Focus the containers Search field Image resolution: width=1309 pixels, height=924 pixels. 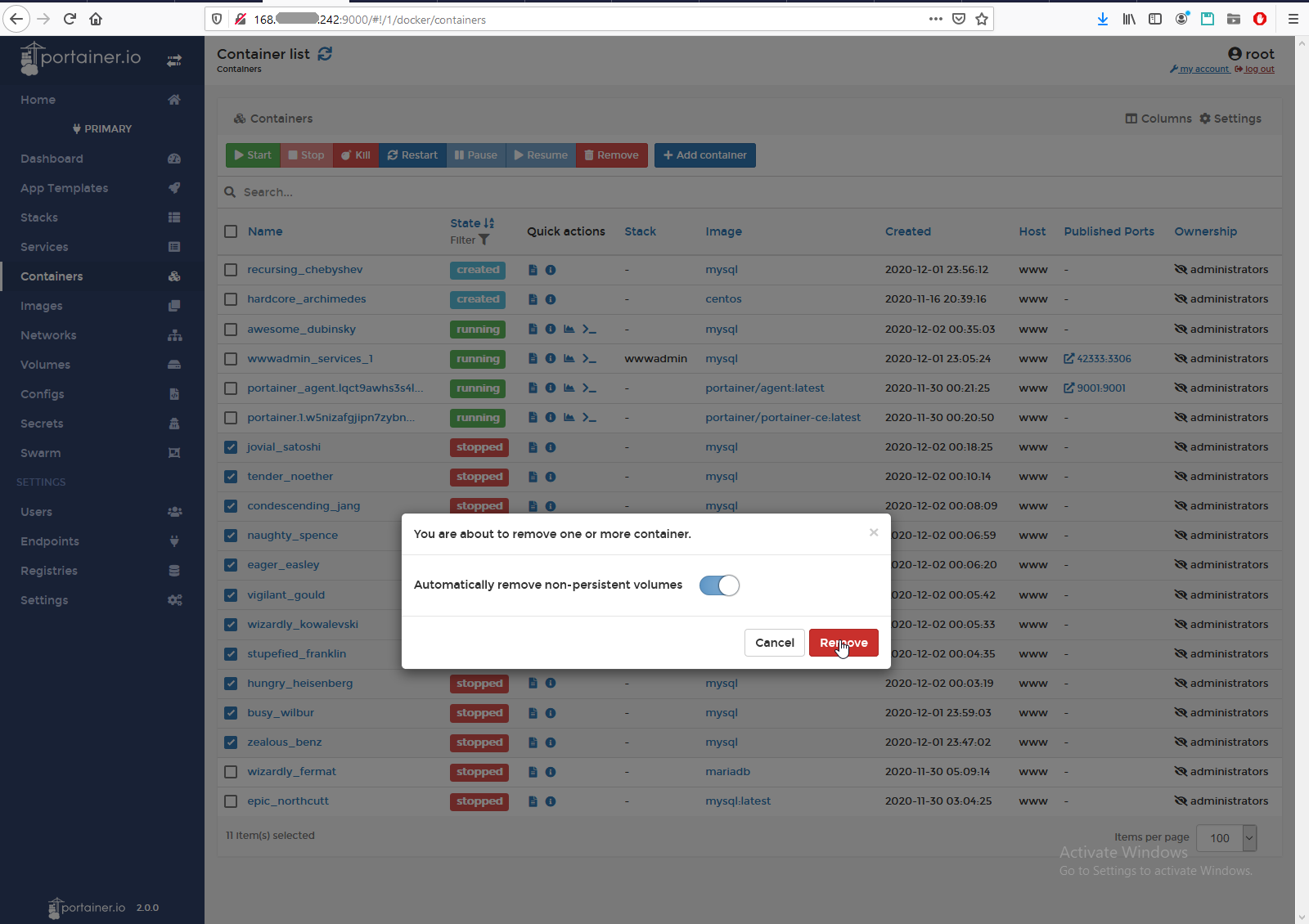[x=749, y=192]
